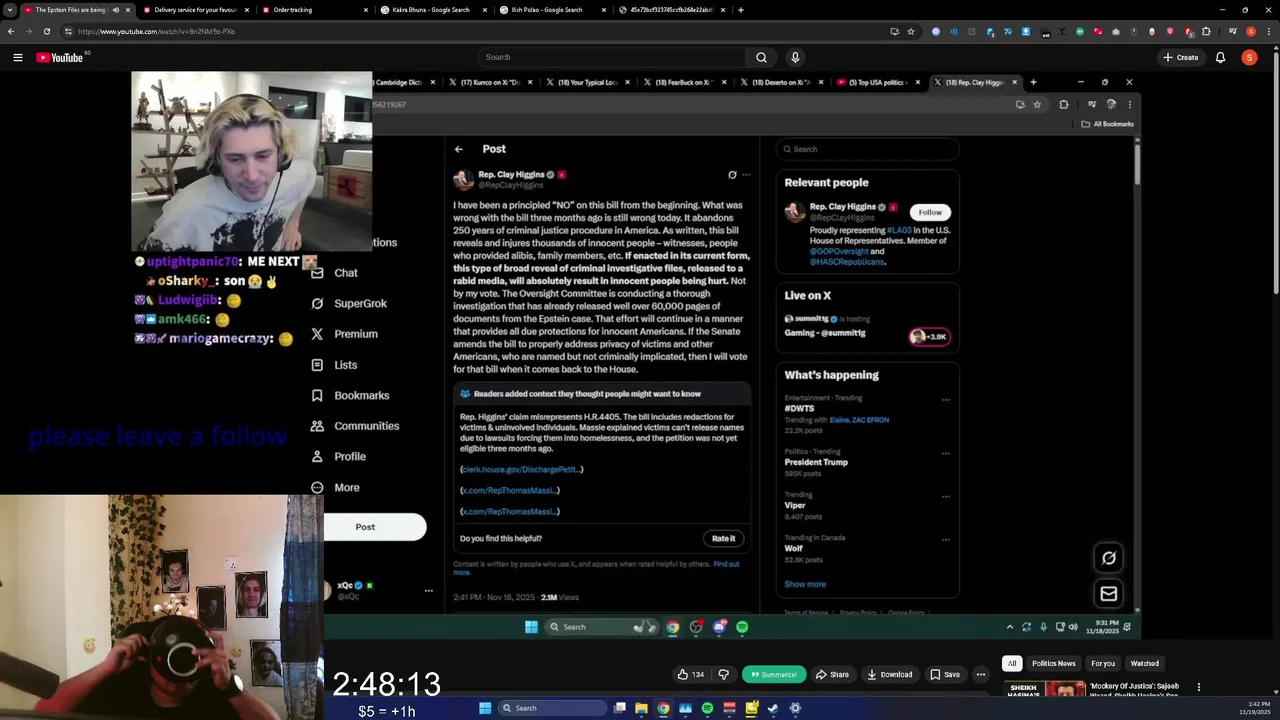Go back from the X post view
The image size is (1280, 720).
click(458, 149)
